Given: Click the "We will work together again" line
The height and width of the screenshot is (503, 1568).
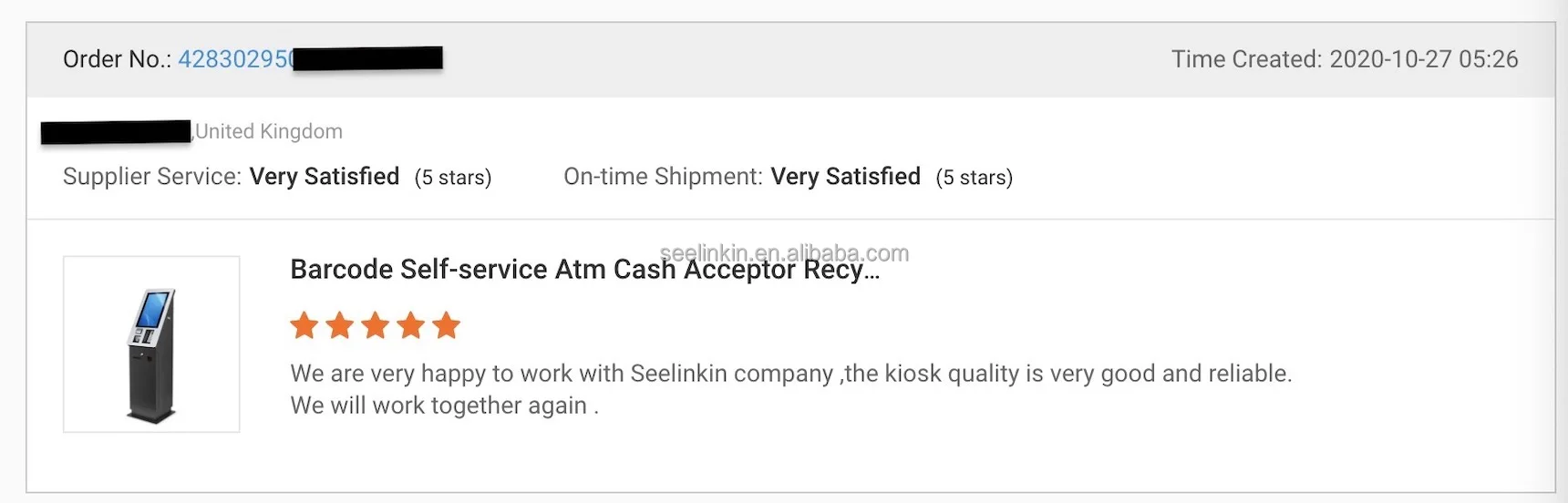Looking at the screenshot, I should (x=444, y=405).
